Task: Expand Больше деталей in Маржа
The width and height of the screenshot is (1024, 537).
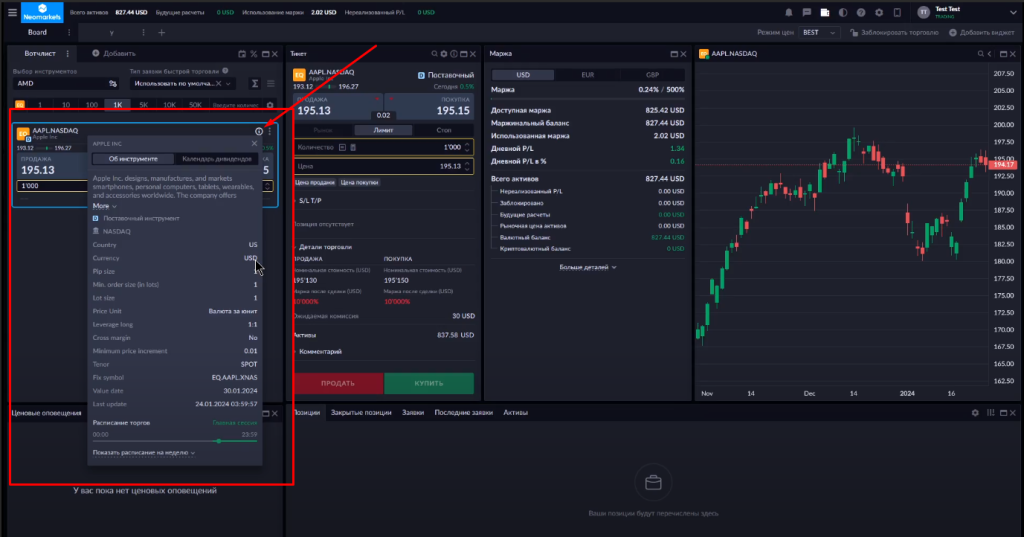Action: [588, 267]
